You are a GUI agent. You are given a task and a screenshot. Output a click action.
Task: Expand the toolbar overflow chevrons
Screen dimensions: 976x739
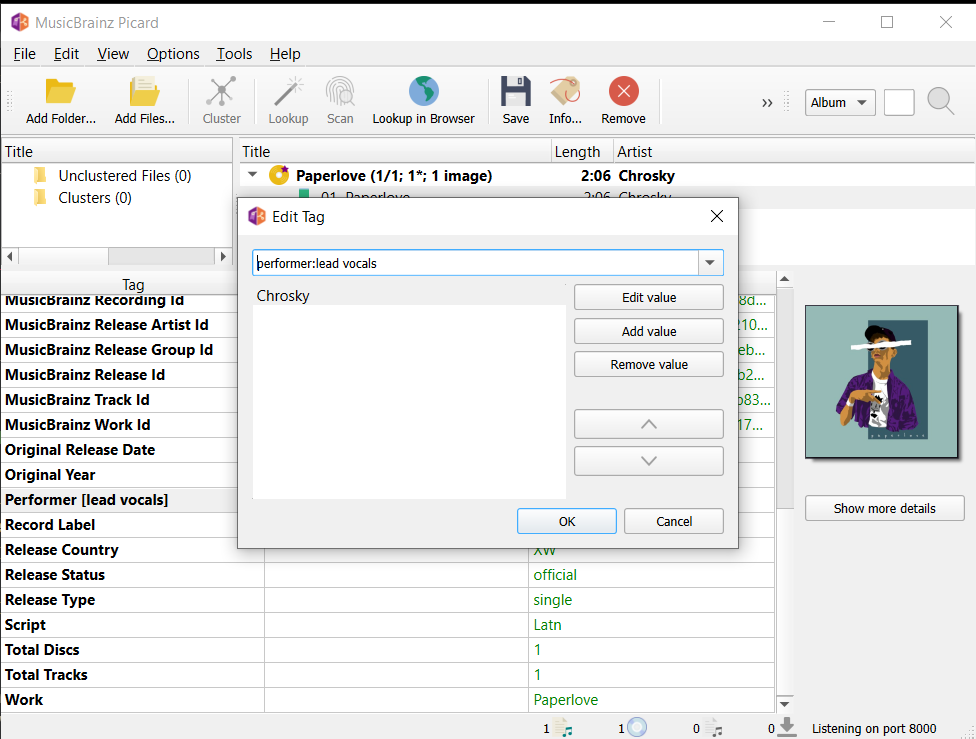(767, 103)
